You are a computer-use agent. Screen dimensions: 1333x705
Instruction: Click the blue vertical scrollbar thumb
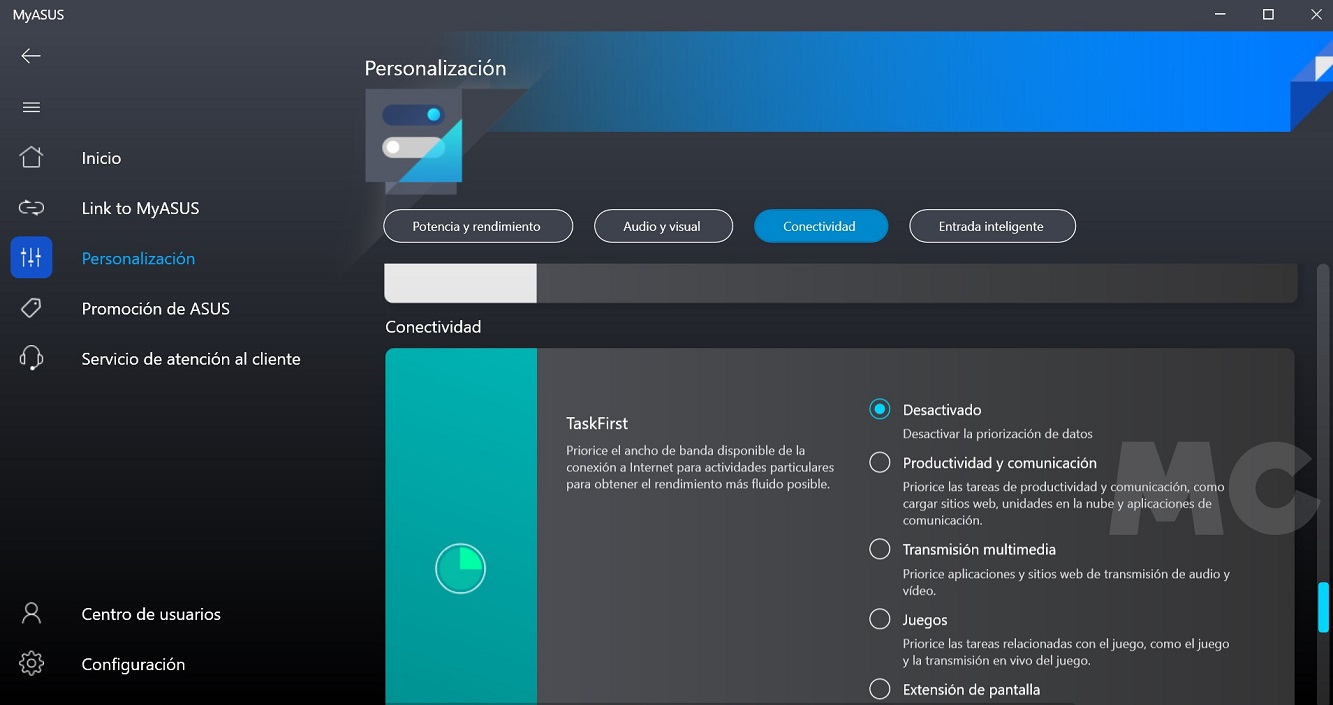click(x=1324, y=607)
